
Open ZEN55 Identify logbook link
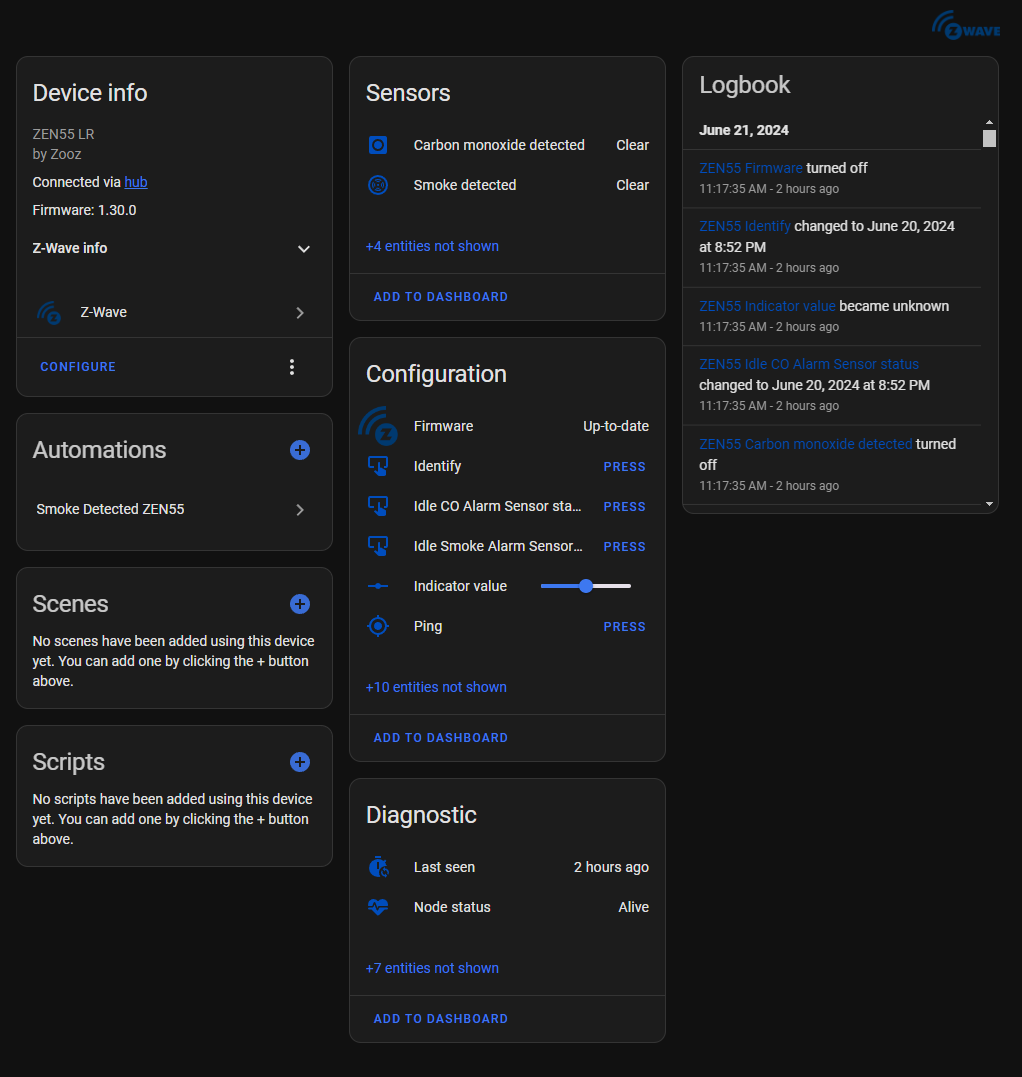(x=745, y=226)
